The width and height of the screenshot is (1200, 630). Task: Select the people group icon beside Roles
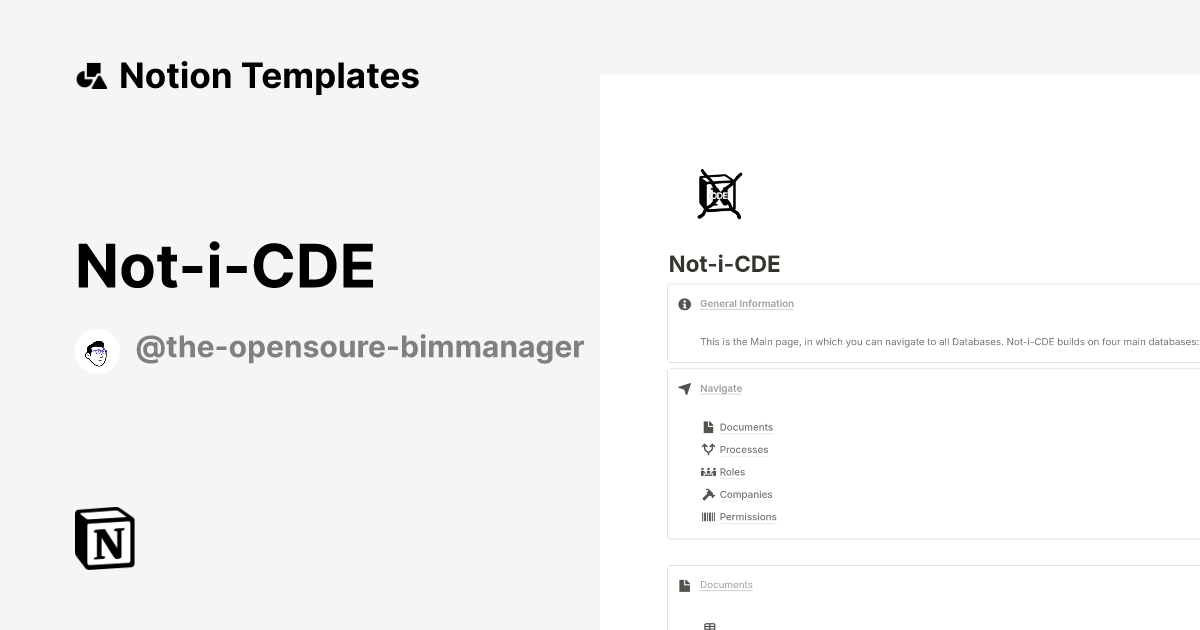pyautogui.click(x=708, y=471)
